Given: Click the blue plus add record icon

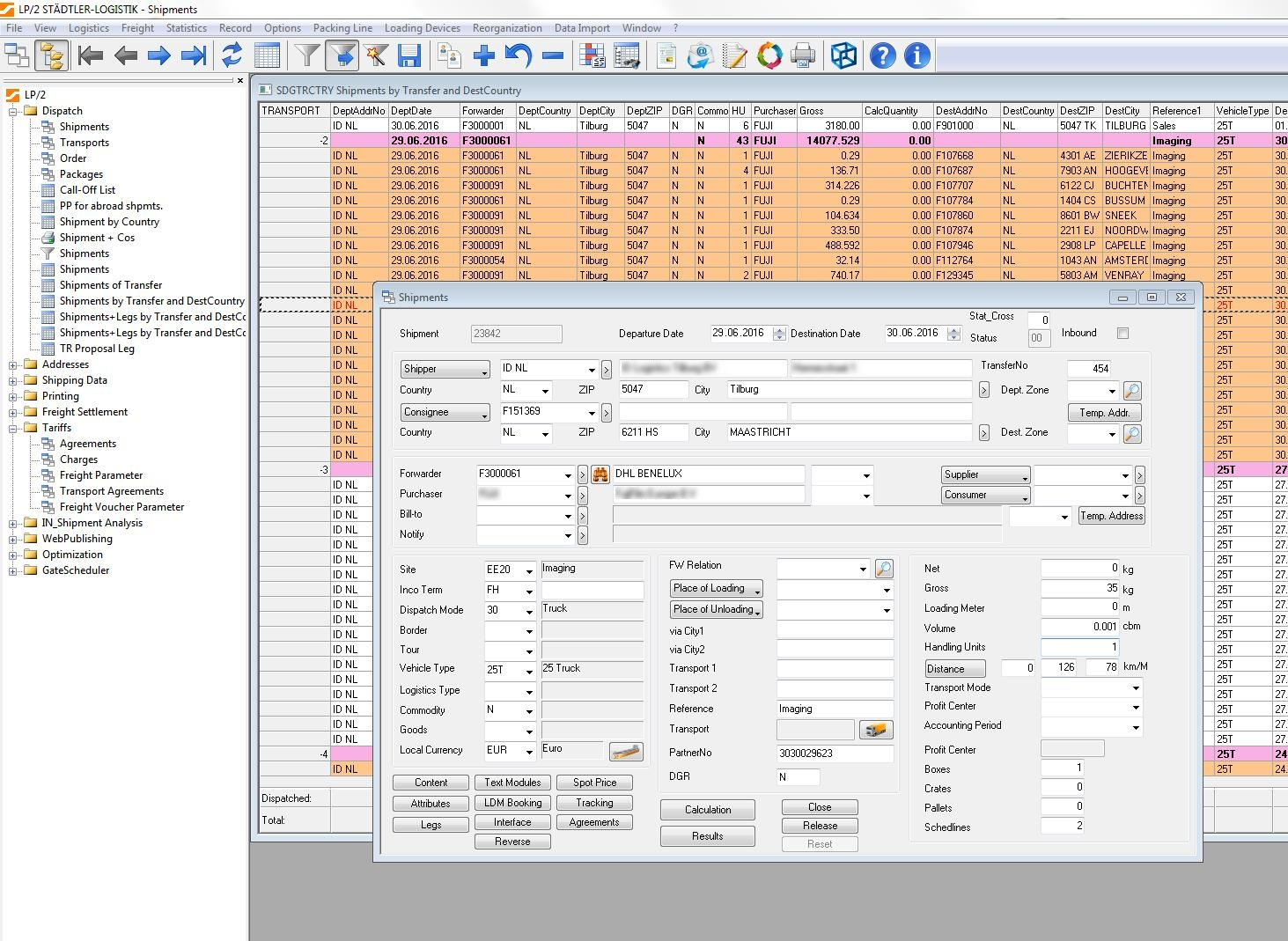Looking at the screenshot, I should coord(483,56).
